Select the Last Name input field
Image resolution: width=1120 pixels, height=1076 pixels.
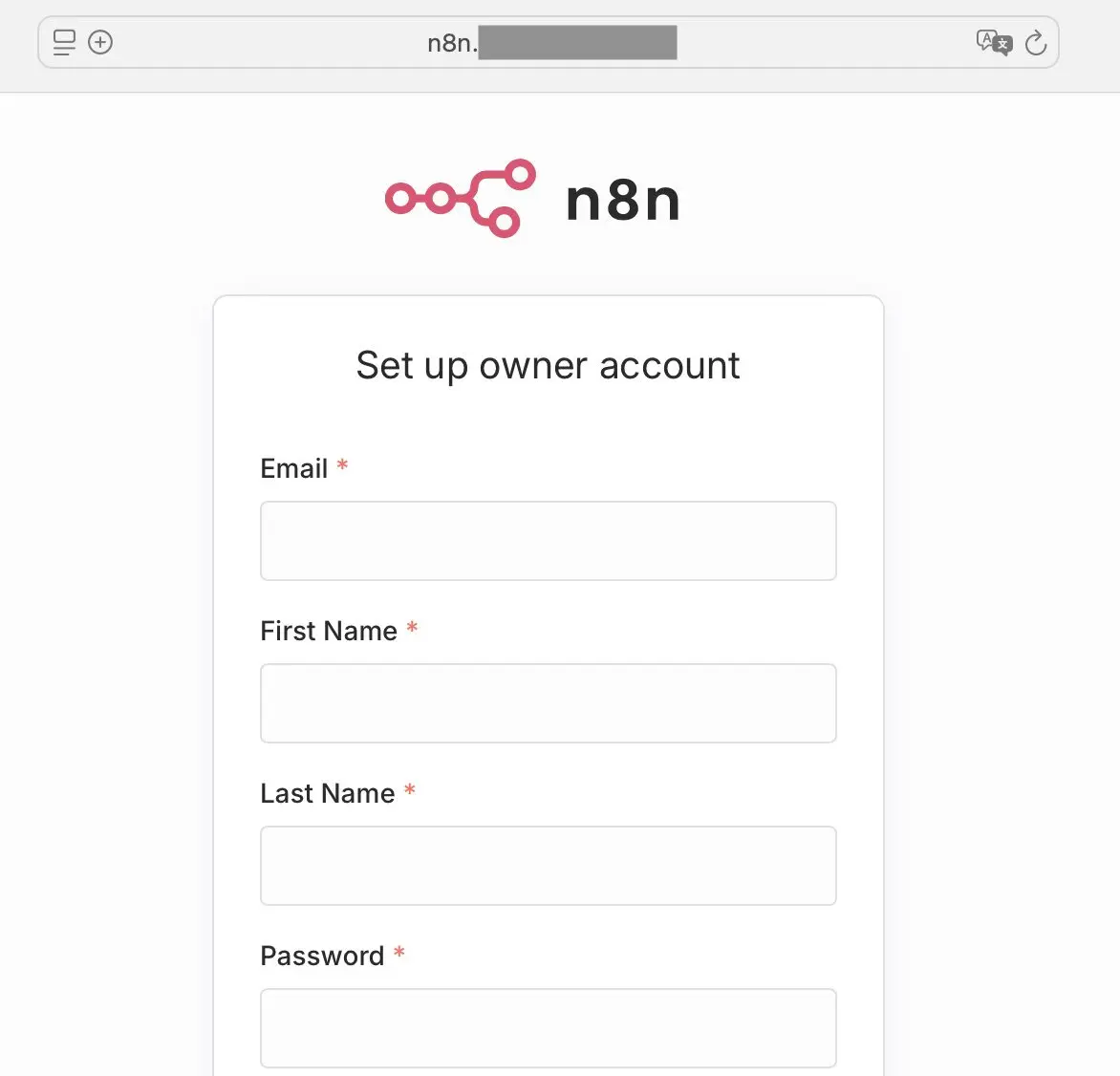[548, 866]
